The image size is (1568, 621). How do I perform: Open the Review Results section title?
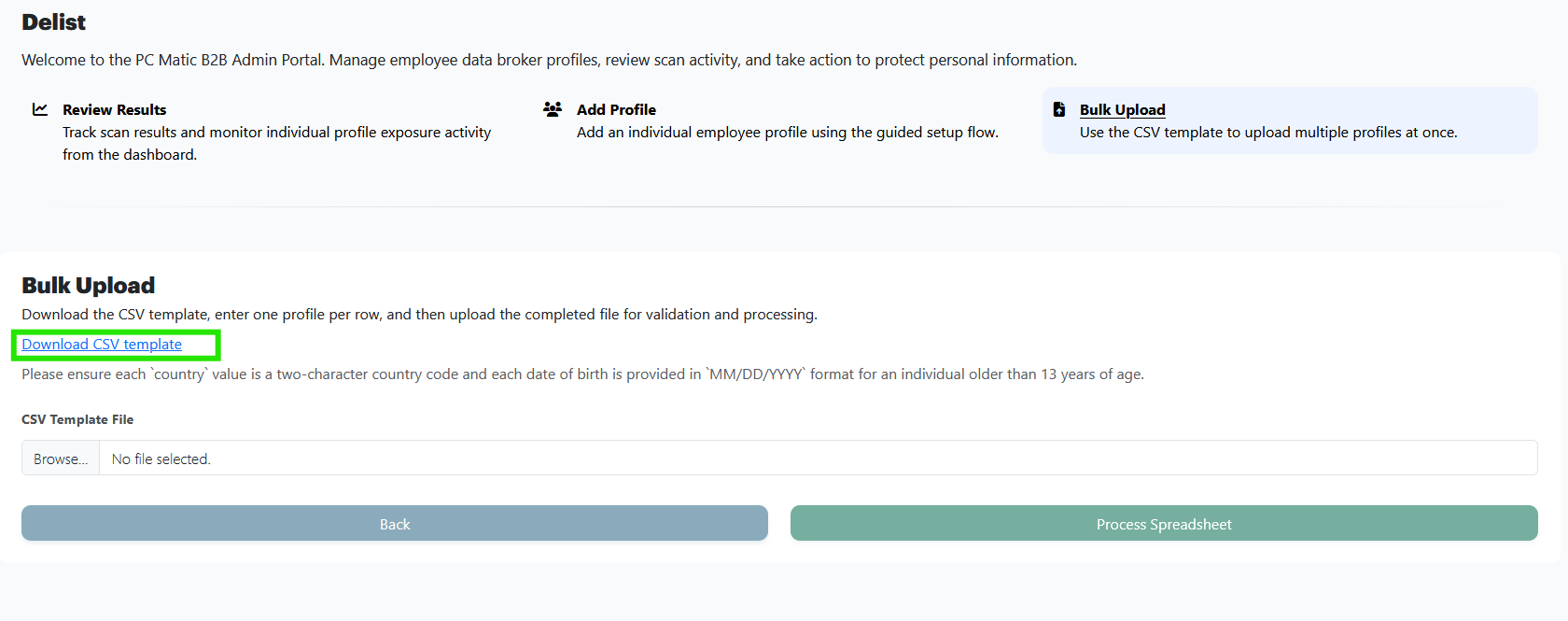(x=114, y=109)
